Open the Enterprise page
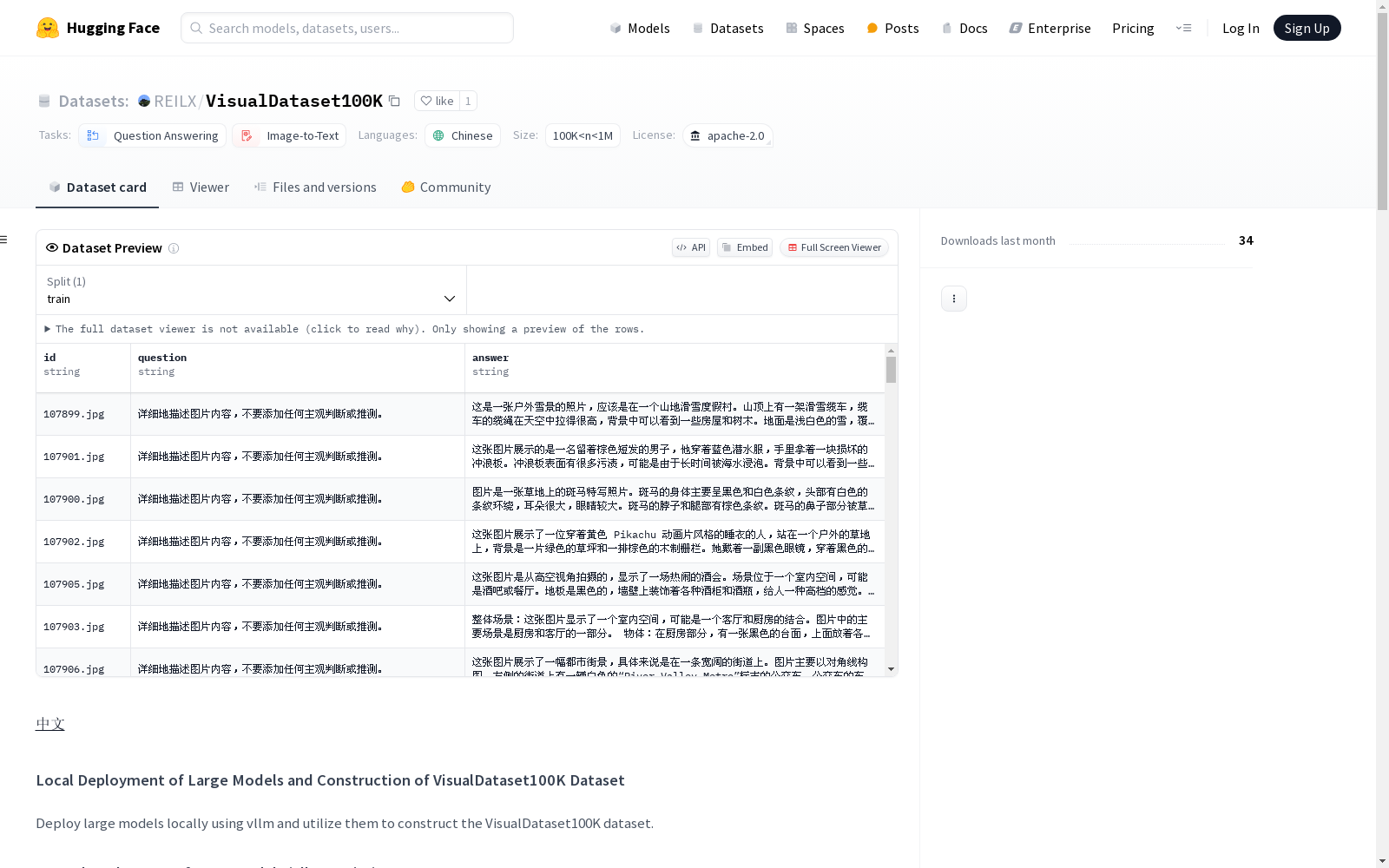The height and width of the screenshot is (868, 1389). [1050, 28]
